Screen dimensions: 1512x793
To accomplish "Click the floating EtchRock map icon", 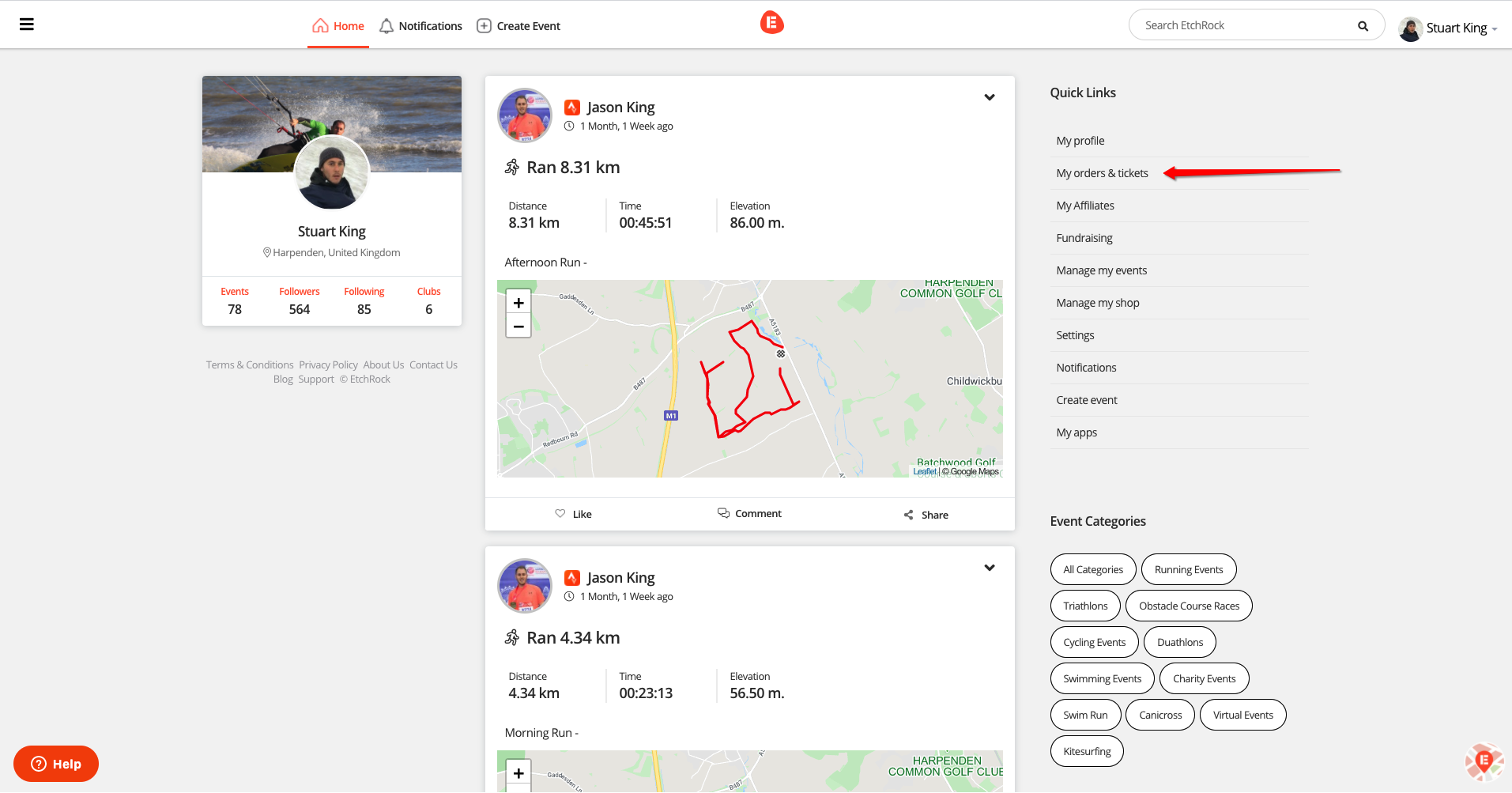I will [1484, 761].
